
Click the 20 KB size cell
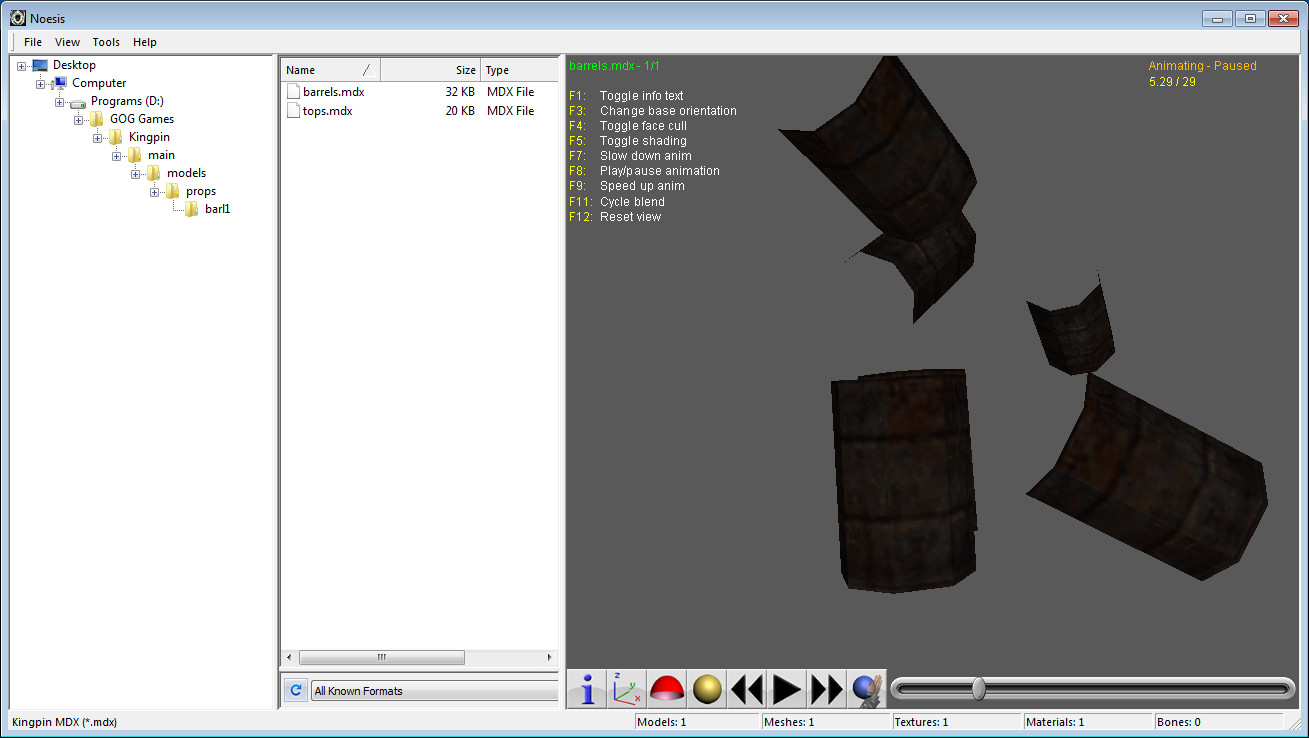pos(460,111)
